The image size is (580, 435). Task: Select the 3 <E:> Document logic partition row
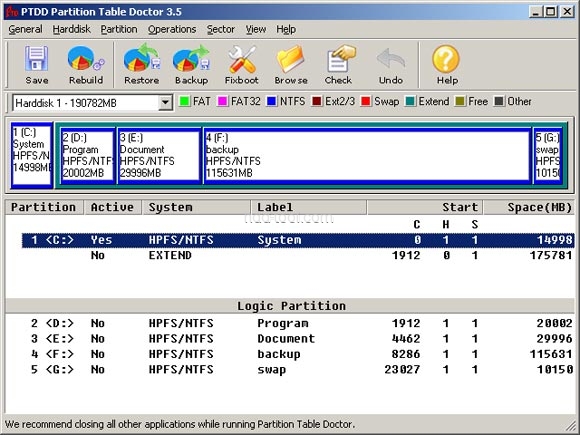pyautogui.click(x=298, y=338)
